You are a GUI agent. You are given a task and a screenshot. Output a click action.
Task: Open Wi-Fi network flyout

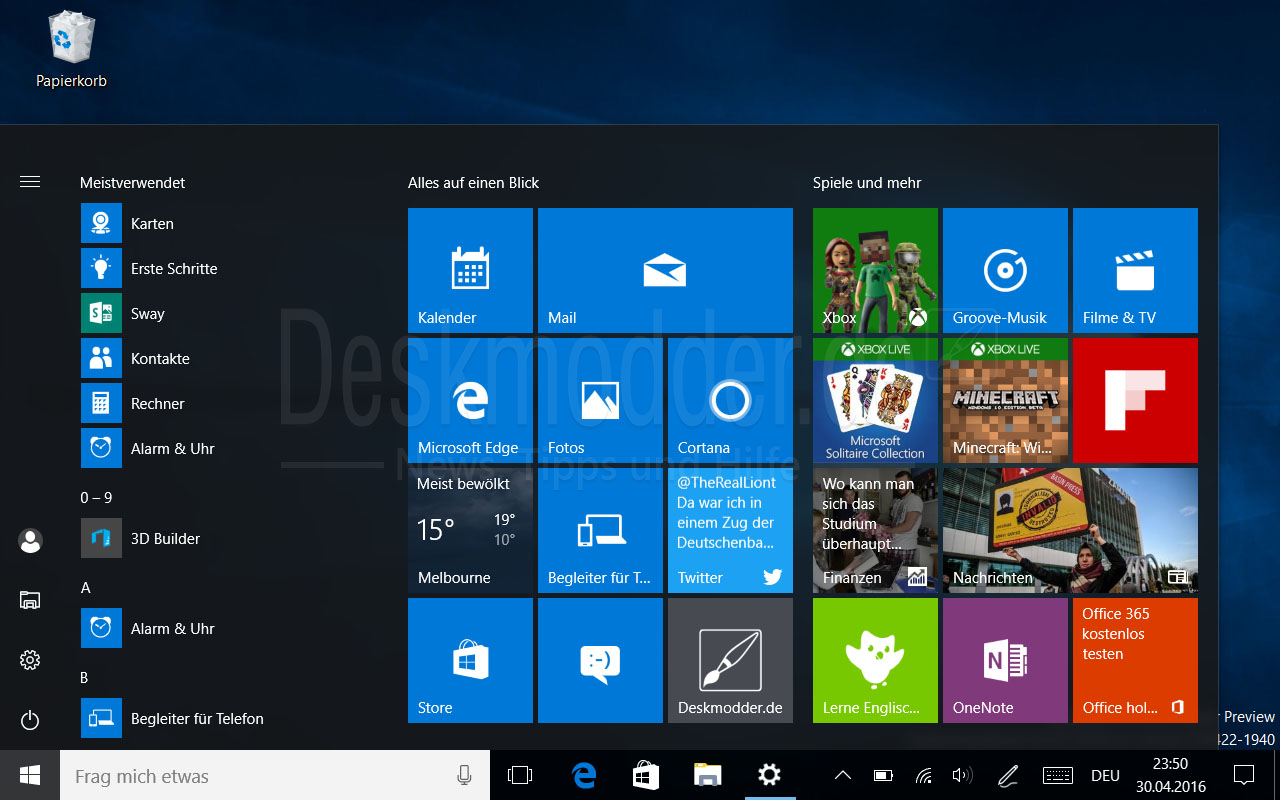point(923,775)
